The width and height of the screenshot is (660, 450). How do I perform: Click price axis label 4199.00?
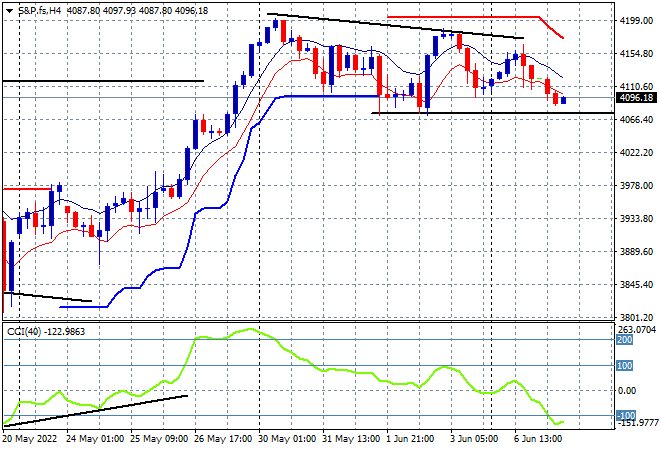636,21
